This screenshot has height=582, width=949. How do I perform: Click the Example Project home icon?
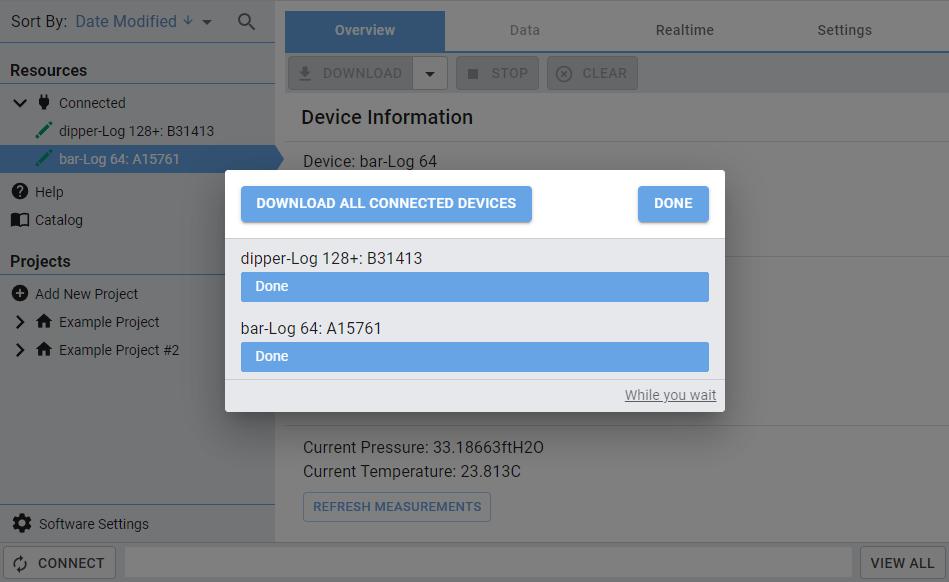(x=44, y=321)
